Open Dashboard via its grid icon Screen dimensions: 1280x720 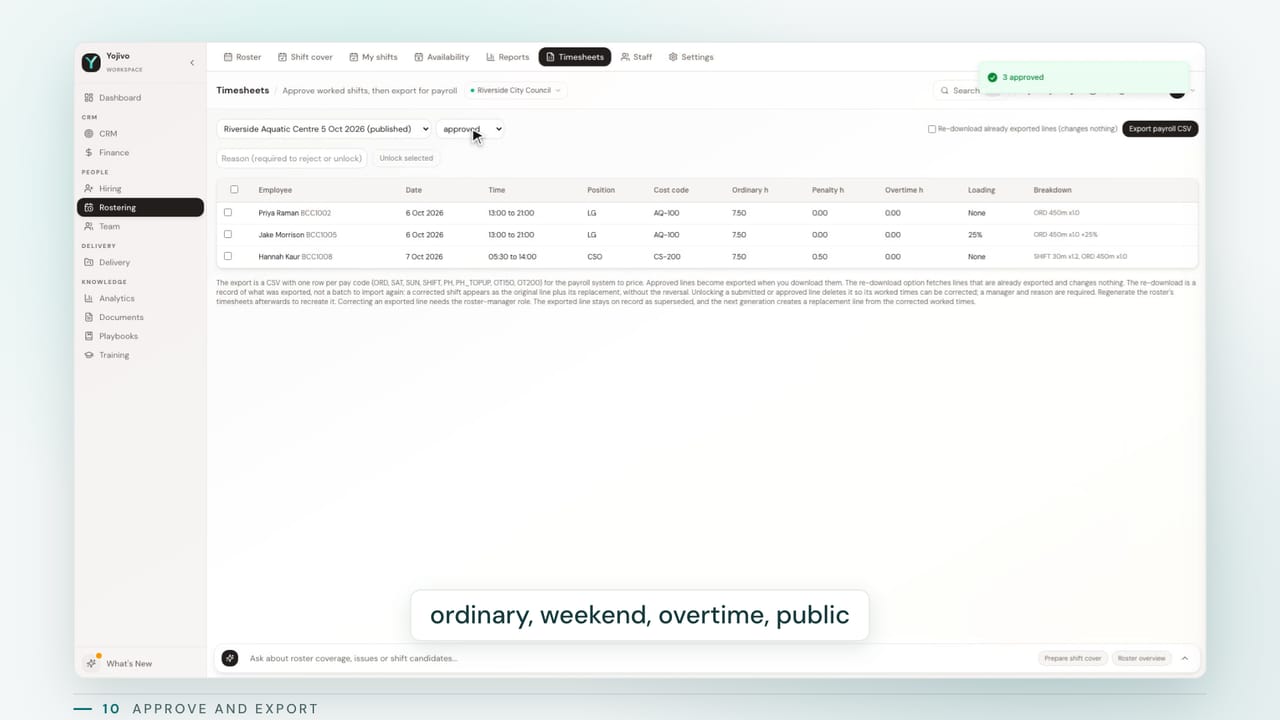(x=89, y=98)
